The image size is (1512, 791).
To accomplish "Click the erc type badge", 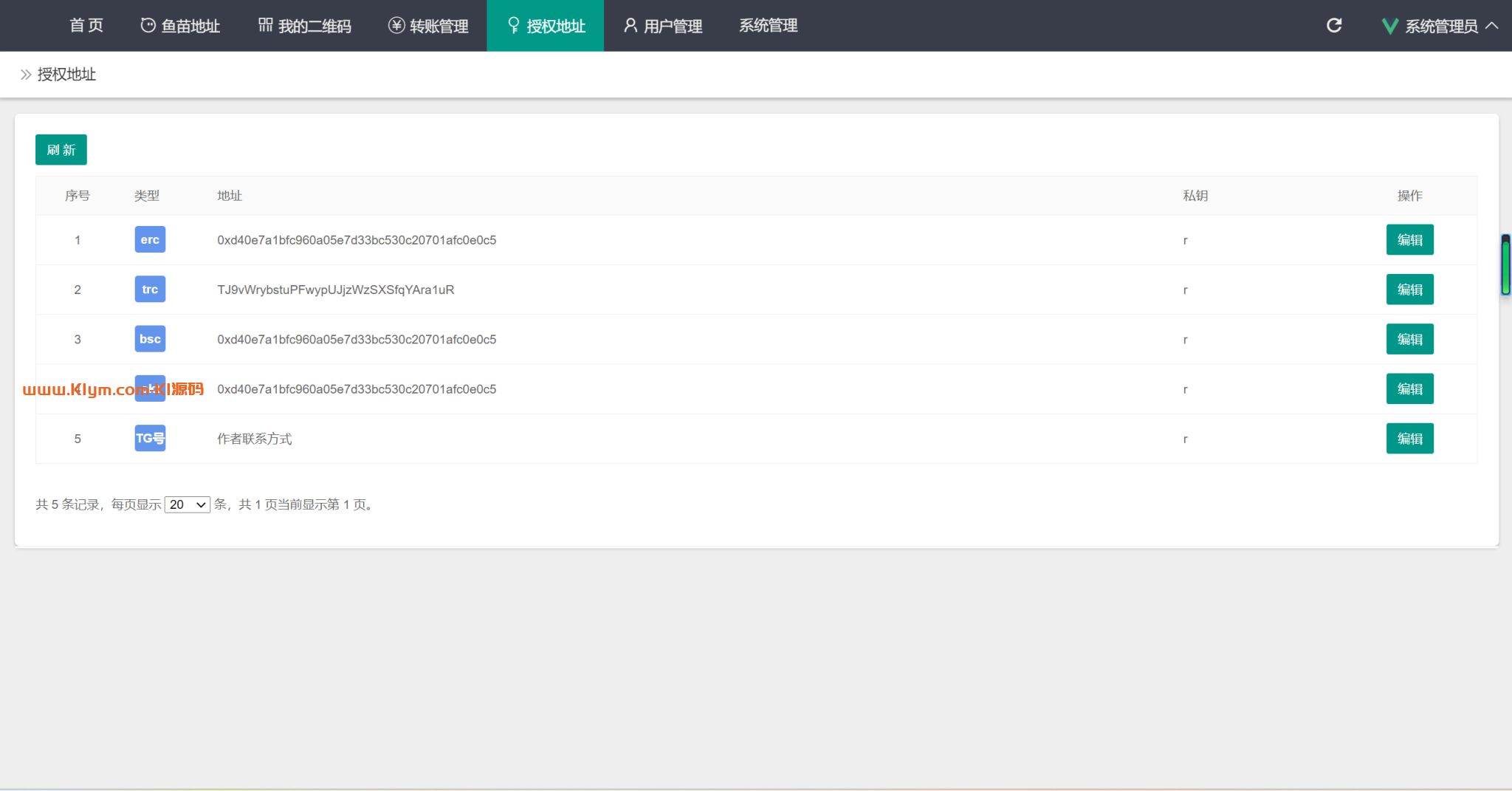I will pos(150,240).
